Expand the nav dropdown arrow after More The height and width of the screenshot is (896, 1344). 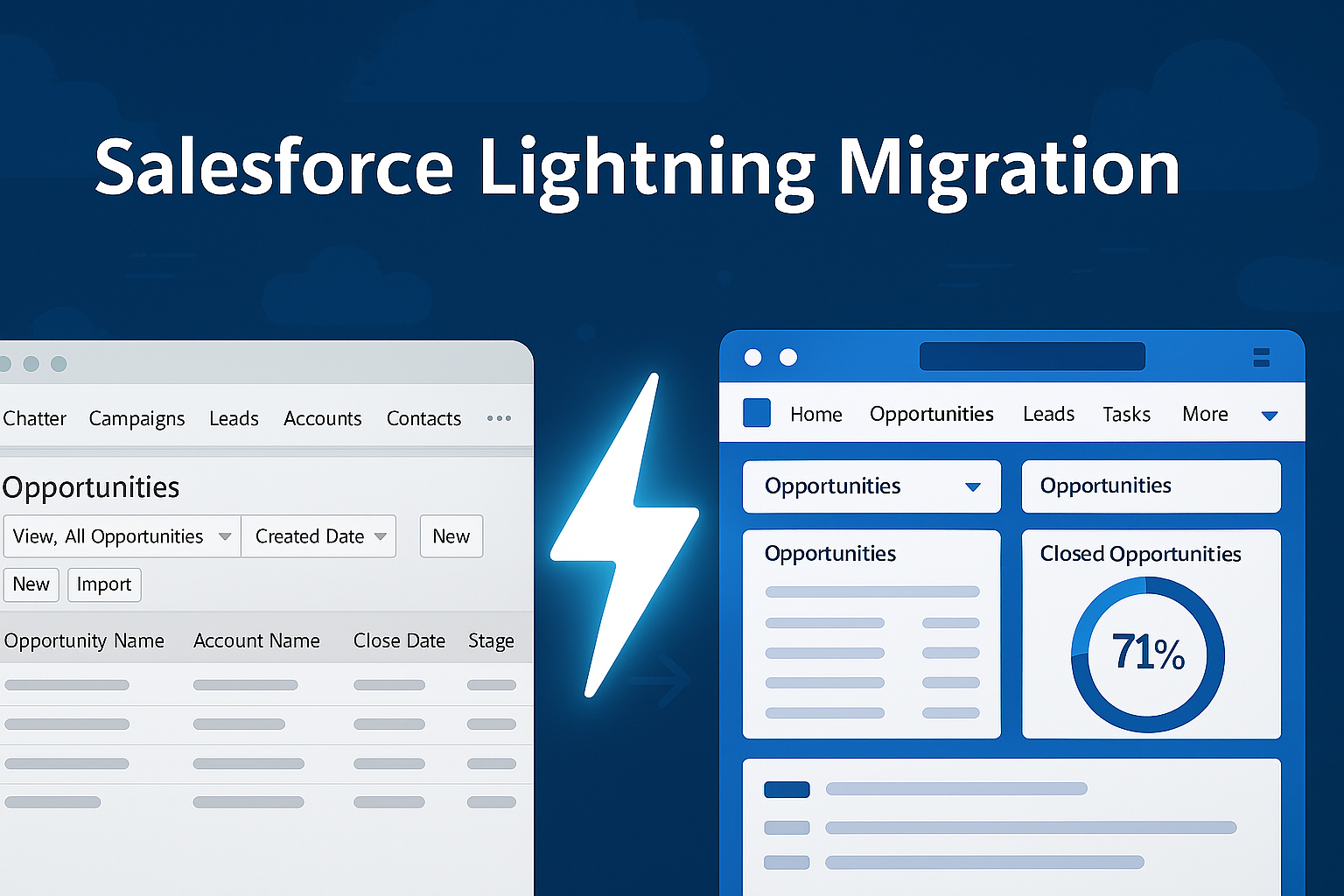tap(1270, 416)
